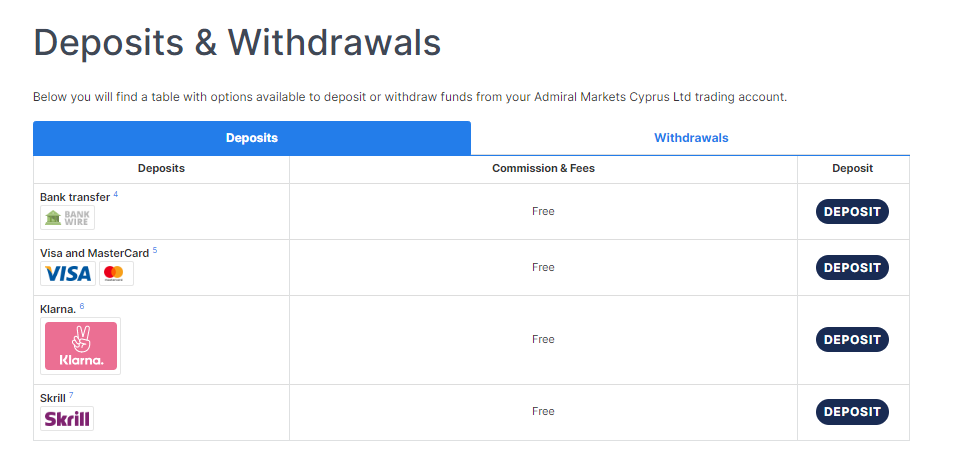Viewport: 969px width, 460px height.
Task: Click the Deposits & Withdrawals page heading
Action: (237, 43)
